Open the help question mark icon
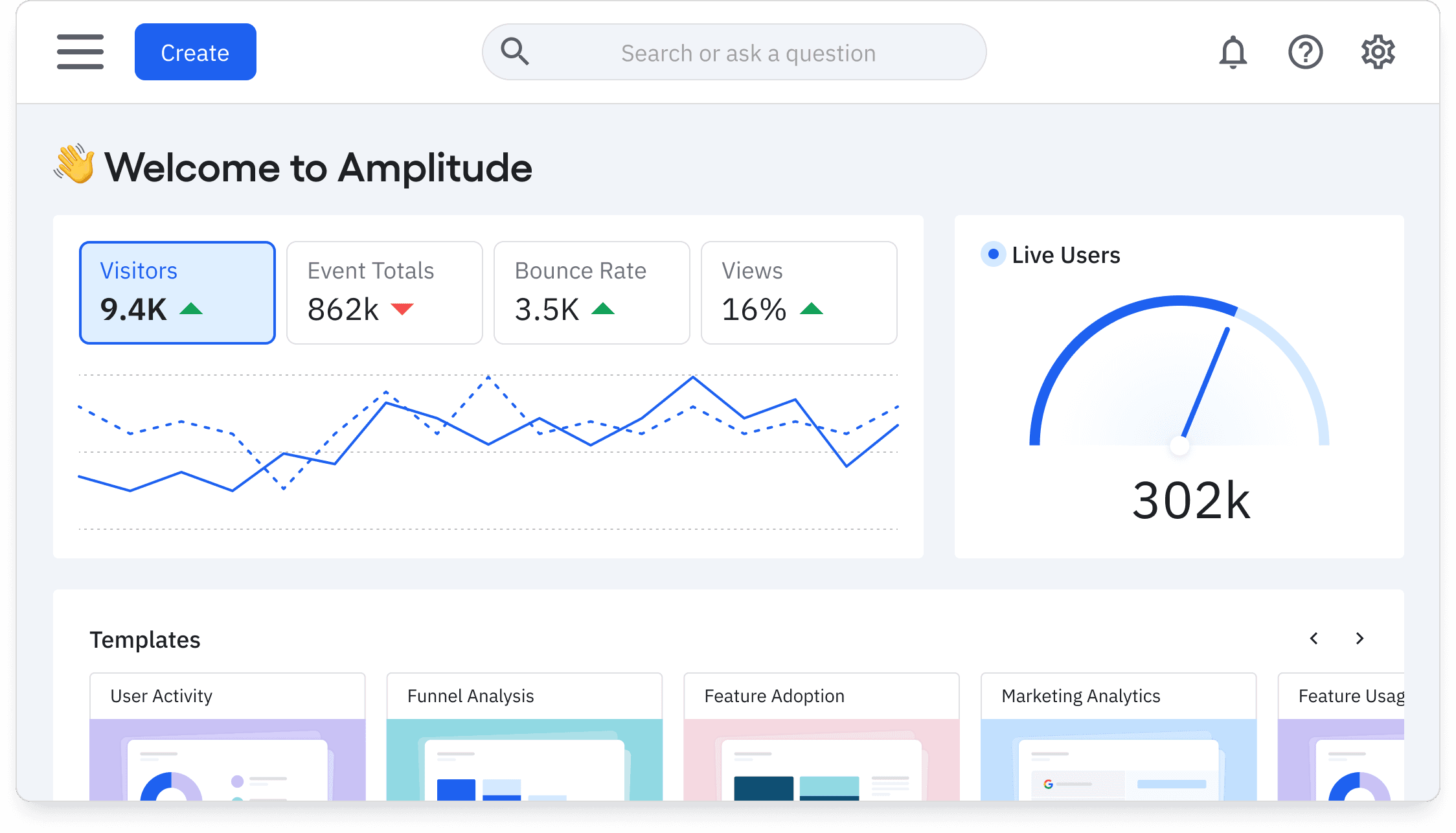 (x=1305, y=52)
